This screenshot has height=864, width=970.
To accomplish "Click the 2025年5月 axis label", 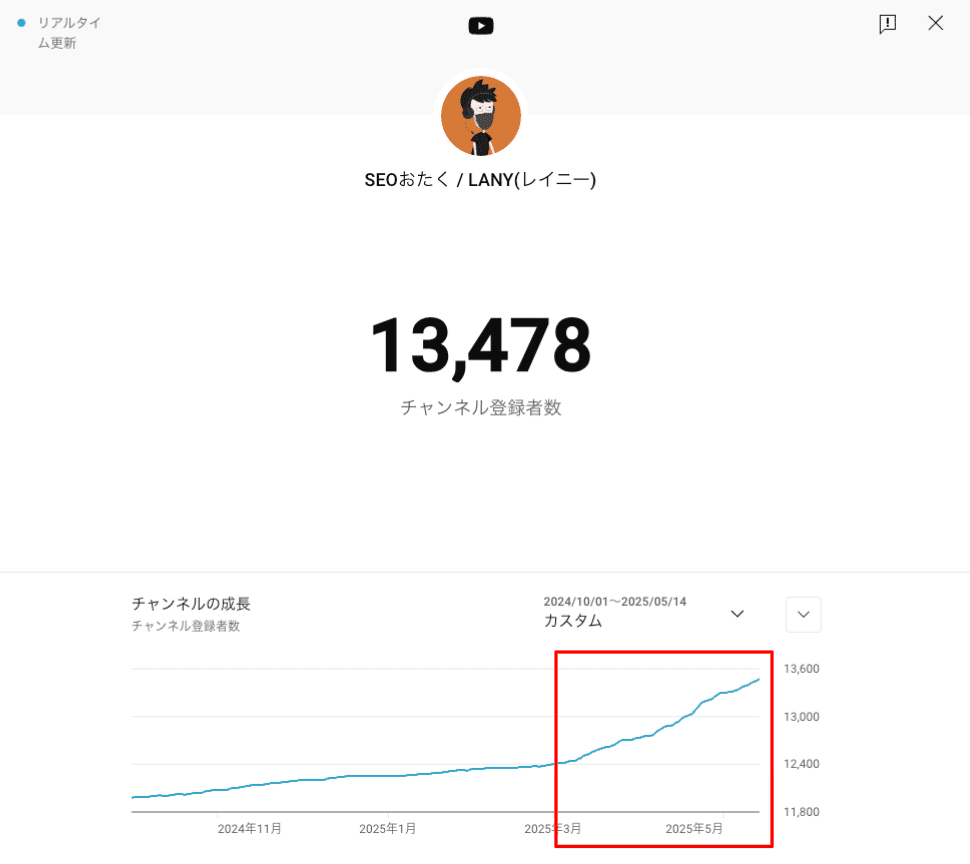I will pyautogui.click(x=693, y=829).
